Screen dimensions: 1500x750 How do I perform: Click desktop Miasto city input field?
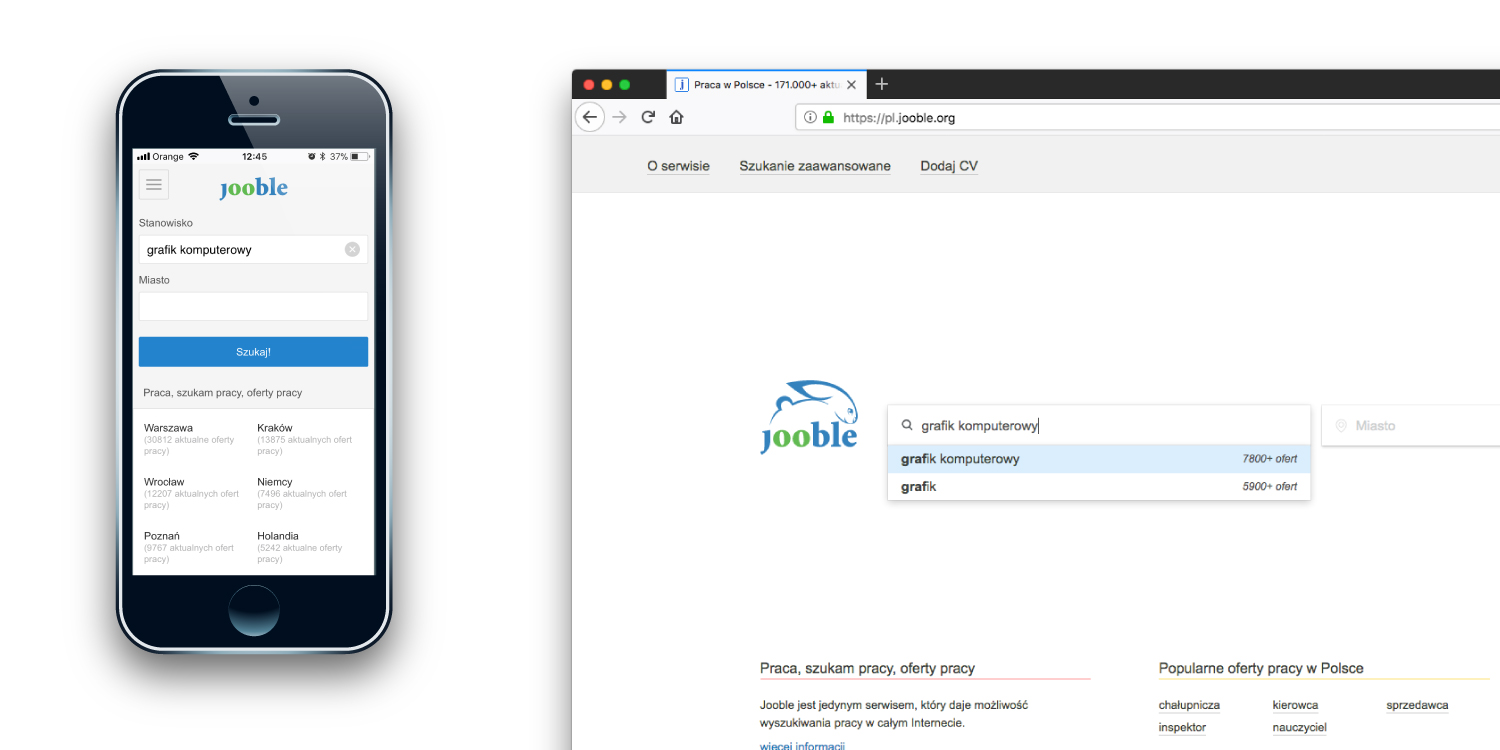[x=1411, y=425]
